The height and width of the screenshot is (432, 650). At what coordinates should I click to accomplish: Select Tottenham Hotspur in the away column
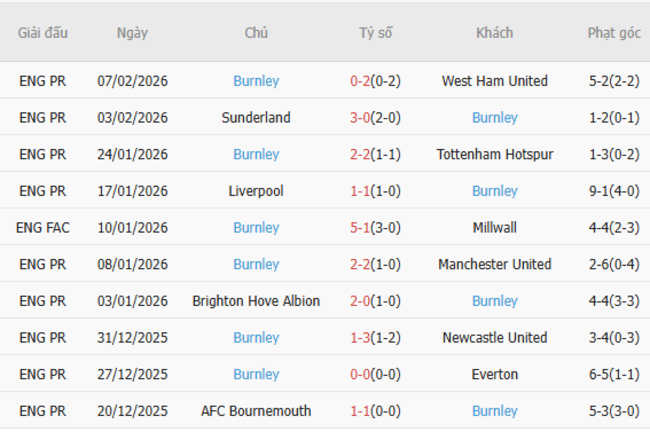494,154
